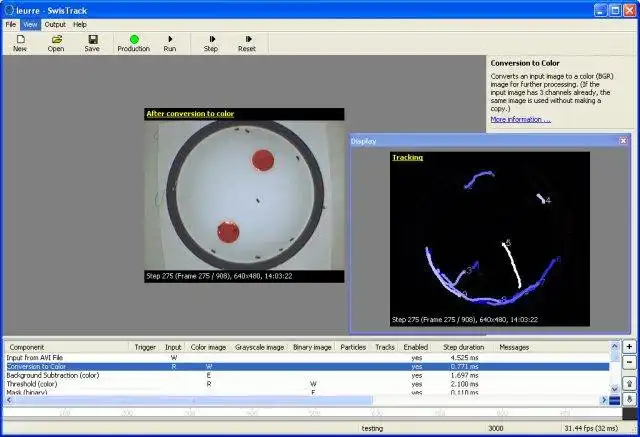Save configuration using floppy disk icon
Screen dimensions: 640x437
click(x=92, y=43)
